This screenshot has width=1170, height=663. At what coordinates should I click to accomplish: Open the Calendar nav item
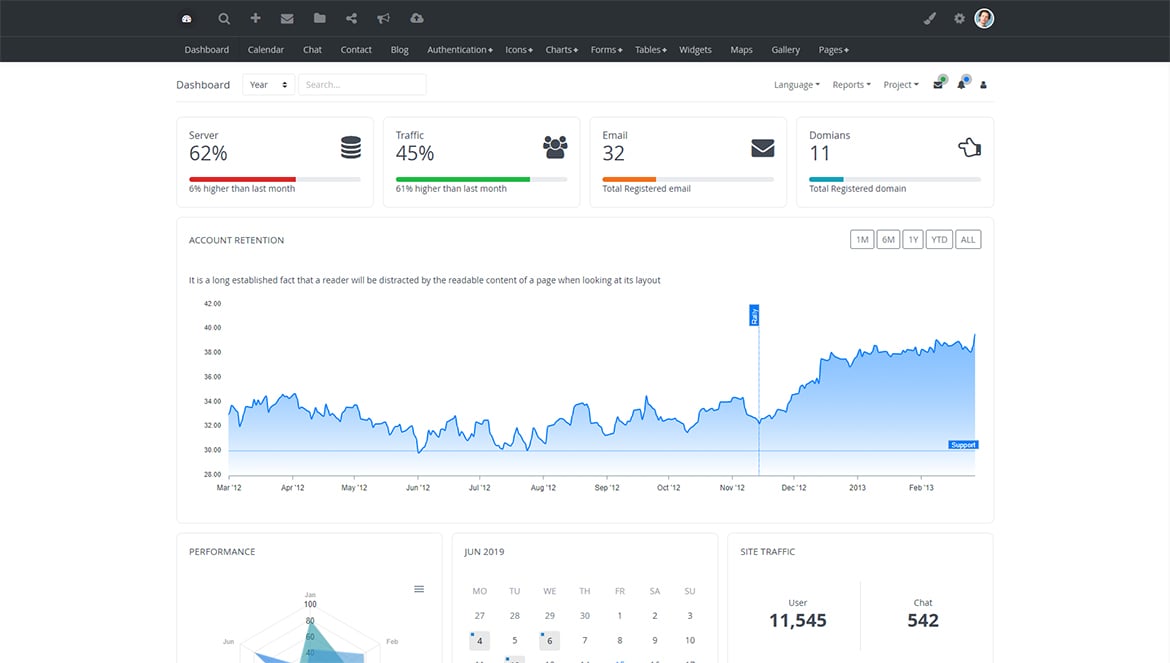(266, 50)
